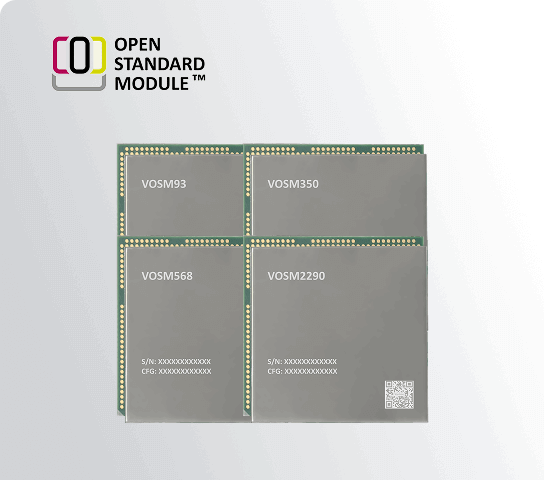Image resolution: width=544 pixels, height=480 pixels.
Task: Select the VOSM2290 module label
Action: 296,276
